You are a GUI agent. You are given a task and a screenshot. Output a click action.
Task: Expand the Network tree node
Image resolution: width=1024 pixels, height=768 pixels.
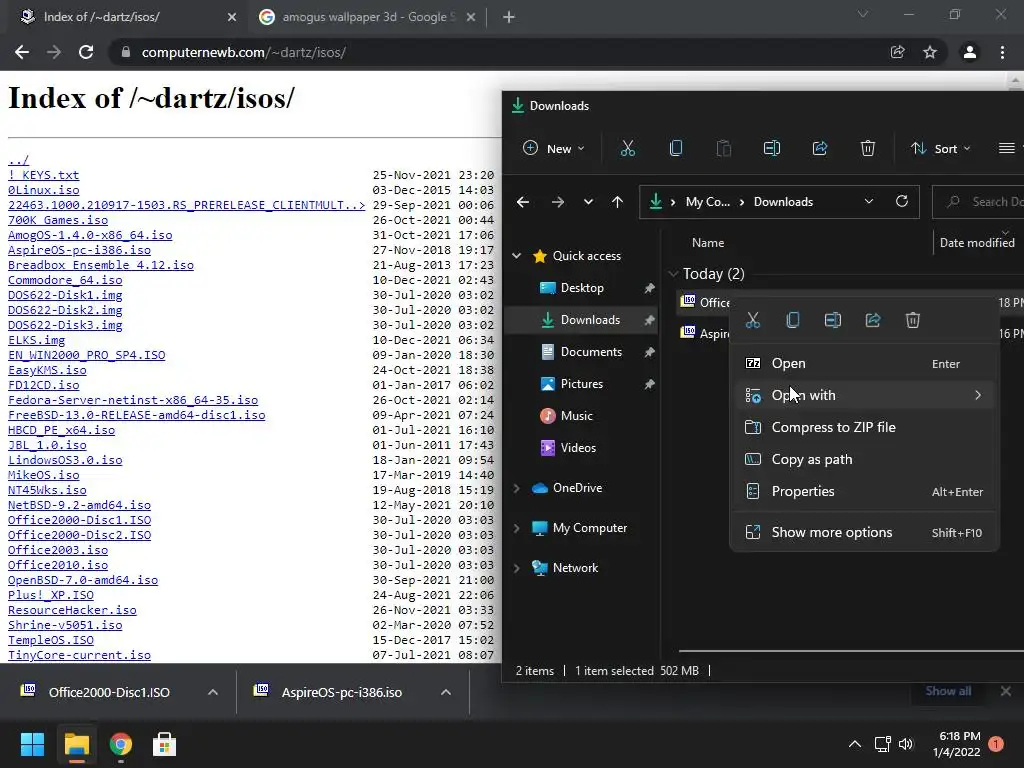(x=517, y=568)
